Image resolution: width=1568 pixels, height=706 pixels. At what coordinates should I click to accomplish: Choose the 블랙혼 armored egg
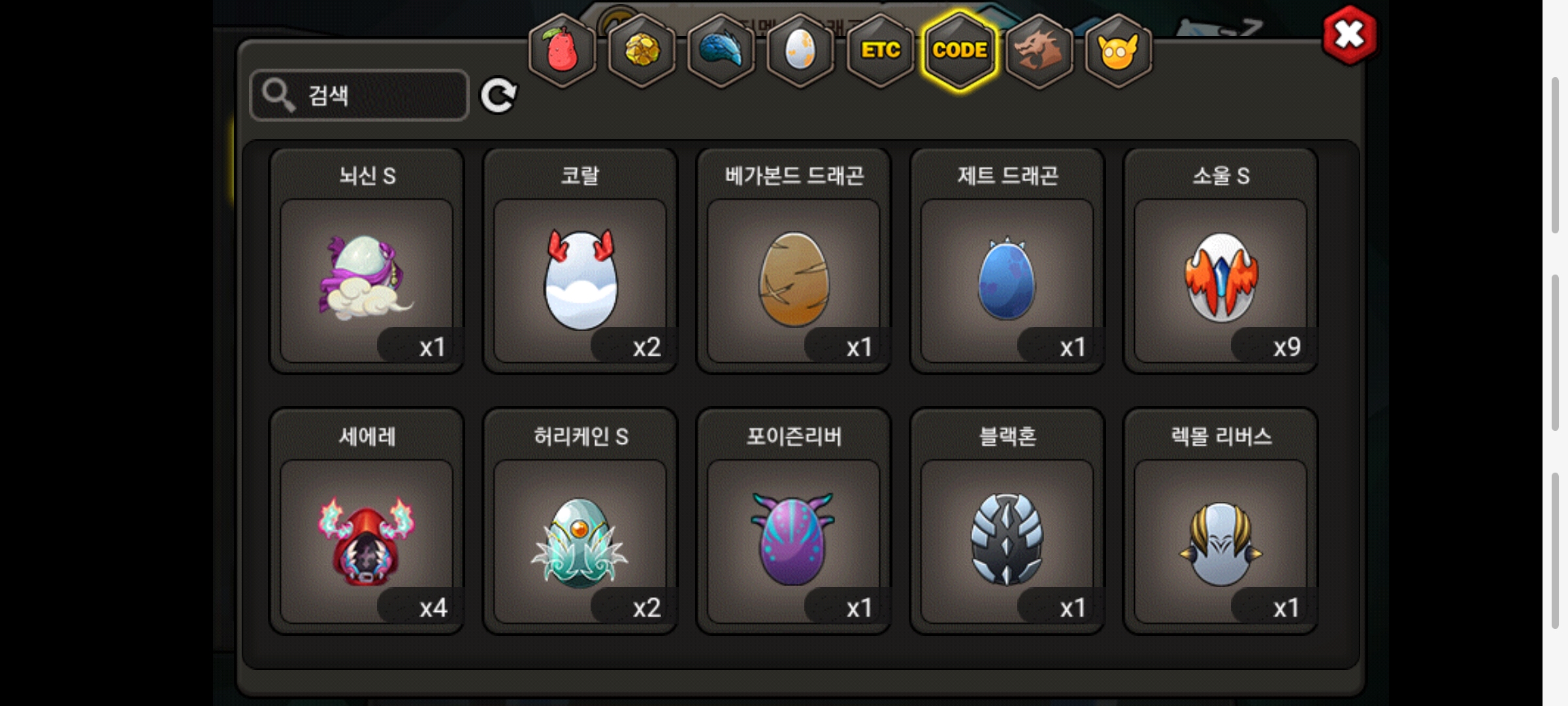[1007, 521]
